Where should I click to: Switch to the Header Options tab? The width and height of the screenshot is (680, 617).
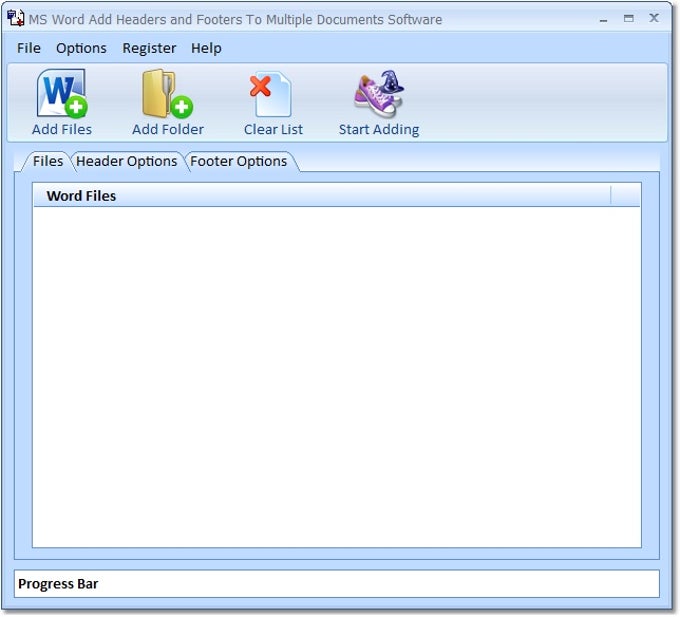click(x=127, y=161)
